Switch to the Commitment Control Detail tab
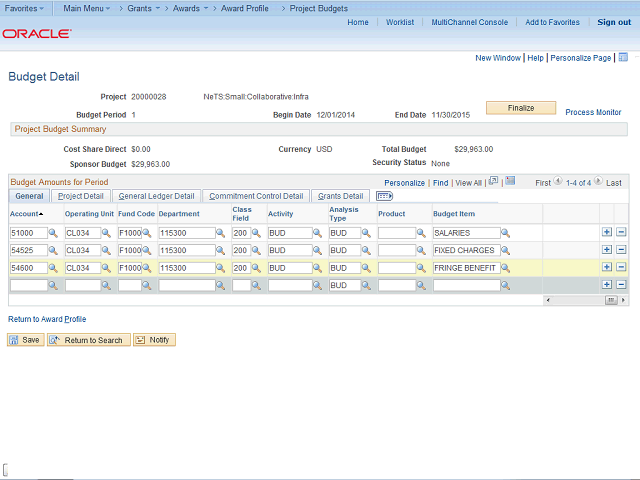Viewport: 640px width, 480px height. 255,196
